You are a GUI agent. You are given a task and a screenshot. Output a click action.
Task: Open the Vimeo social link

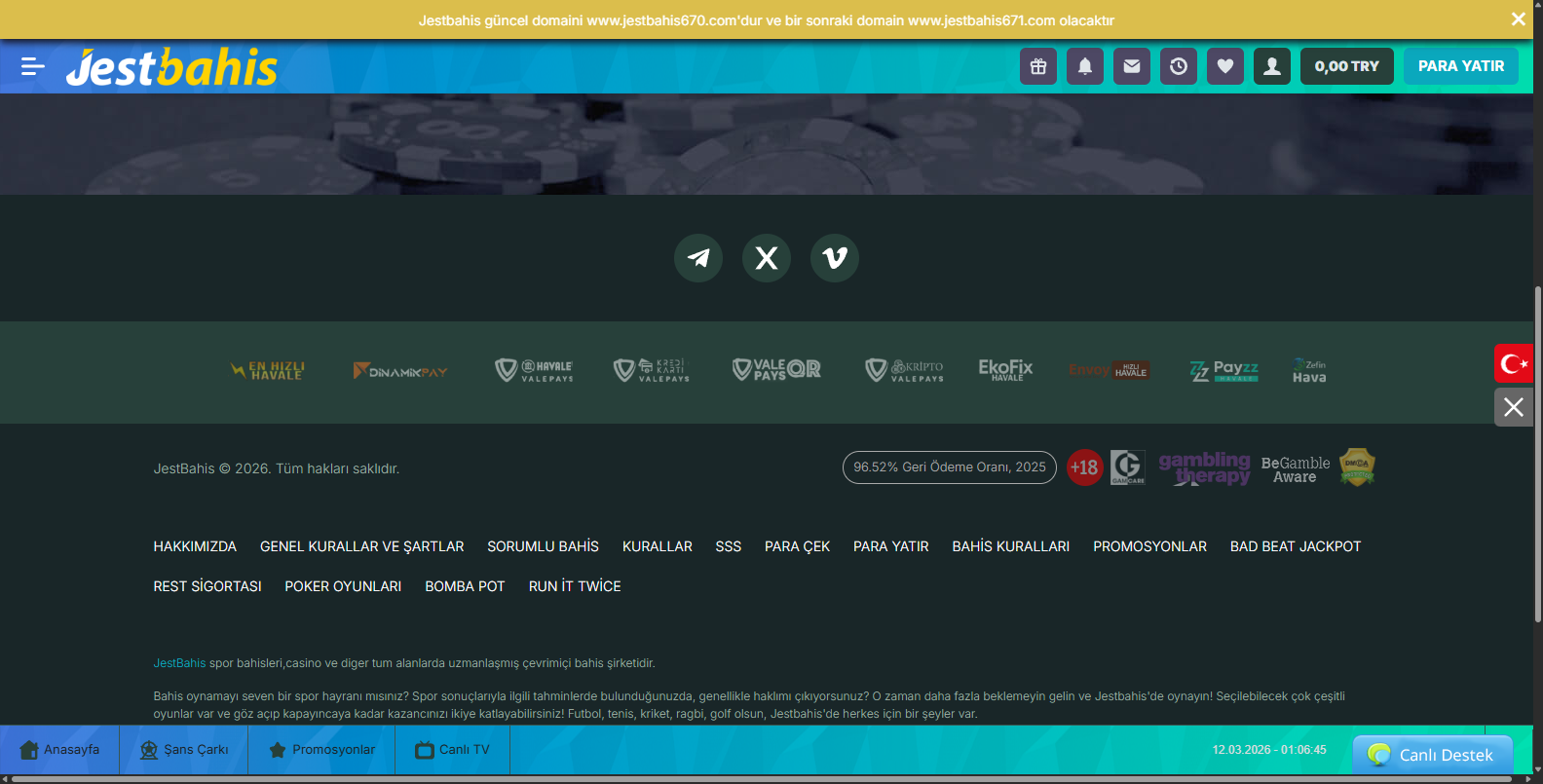point(835,258)
